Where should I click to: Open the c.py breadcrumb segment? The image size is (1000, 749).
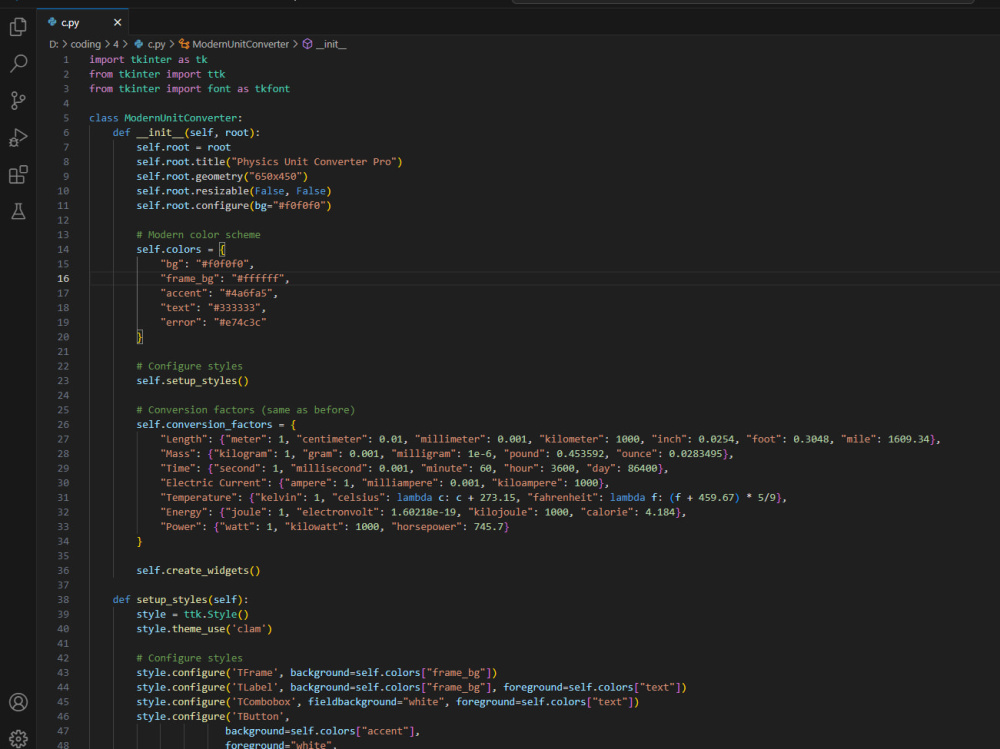(x=156, y=44)
